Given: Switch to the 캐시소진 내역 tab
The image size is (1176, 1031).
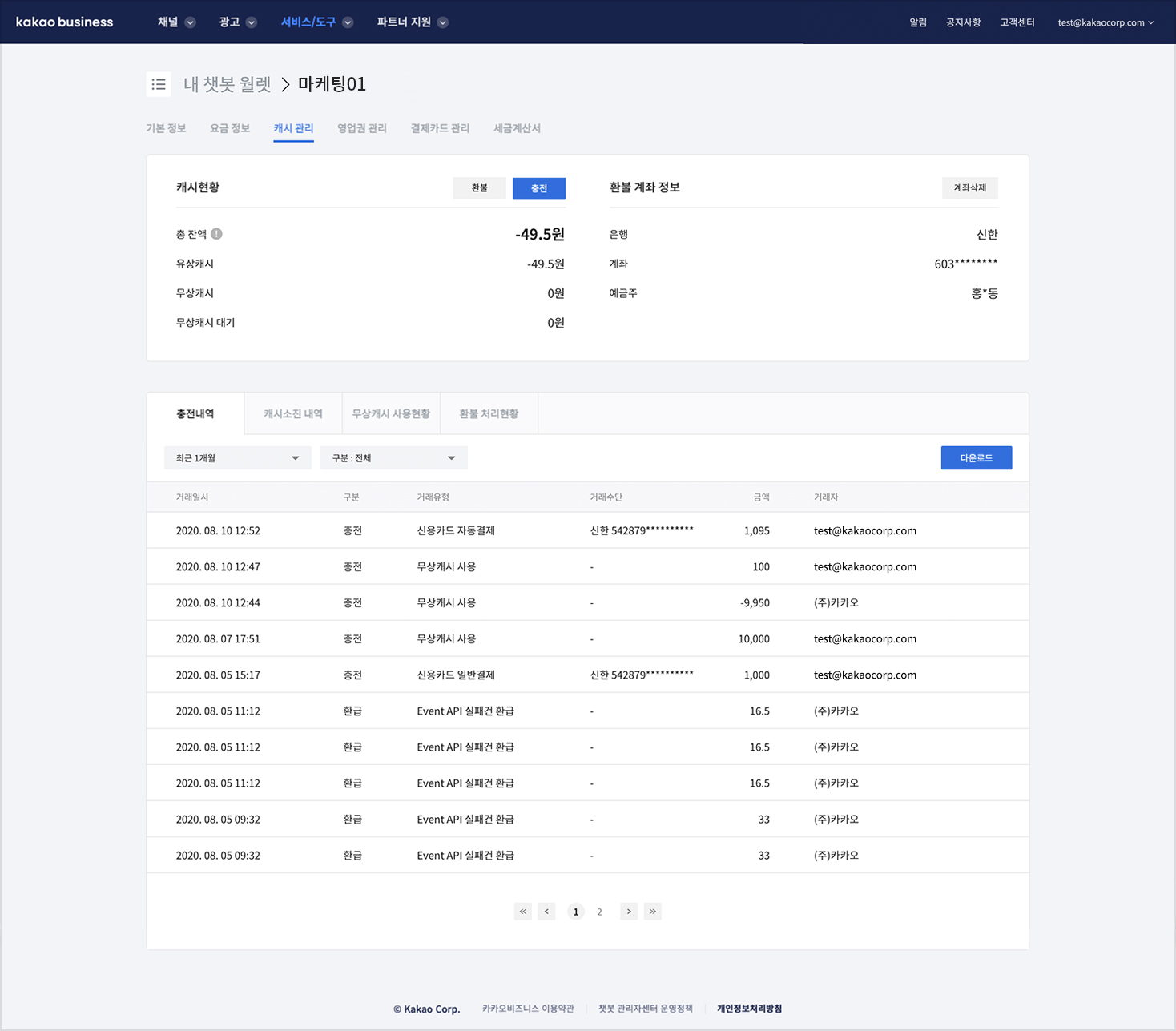Looking at the screenshot, I should point(293,414).
